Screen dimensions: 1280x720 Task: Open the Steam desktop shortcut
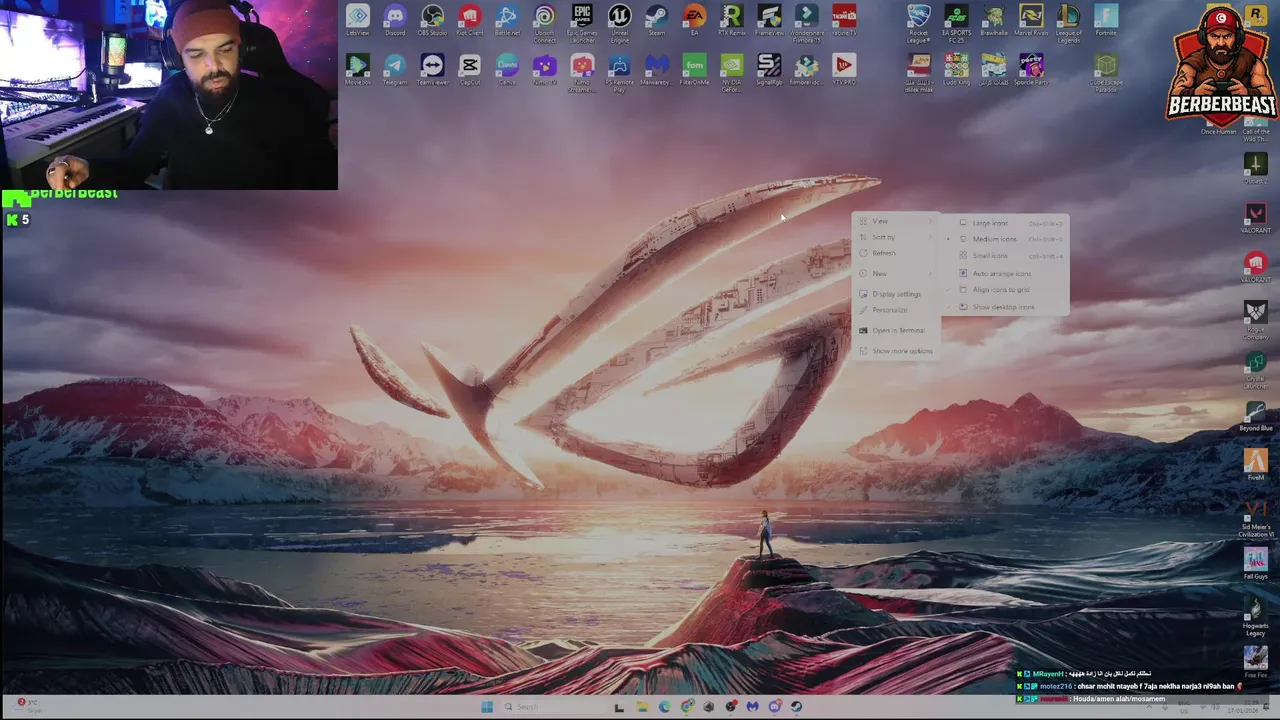[x=656, y=20]
